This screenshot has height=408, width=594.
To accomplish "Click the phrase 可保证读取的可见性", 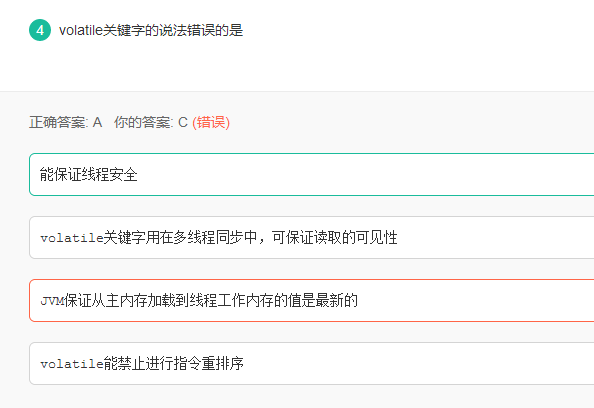I will (335, 238).
